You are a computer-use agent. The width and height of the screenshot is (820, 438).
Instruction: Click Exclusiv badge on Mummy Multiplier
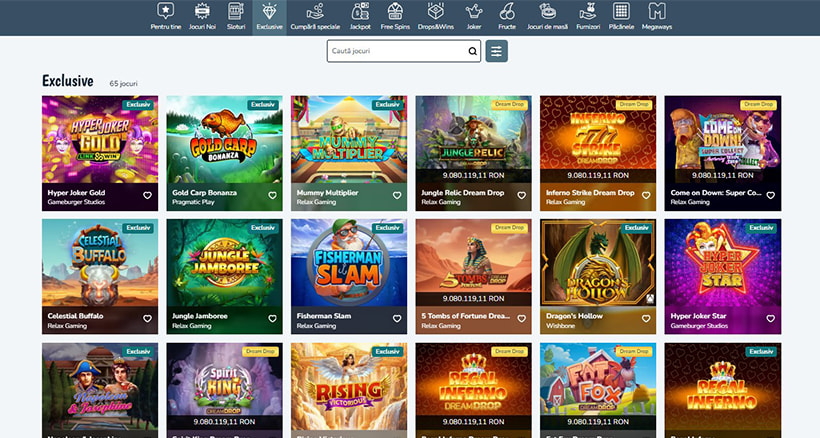click(388, 105)
